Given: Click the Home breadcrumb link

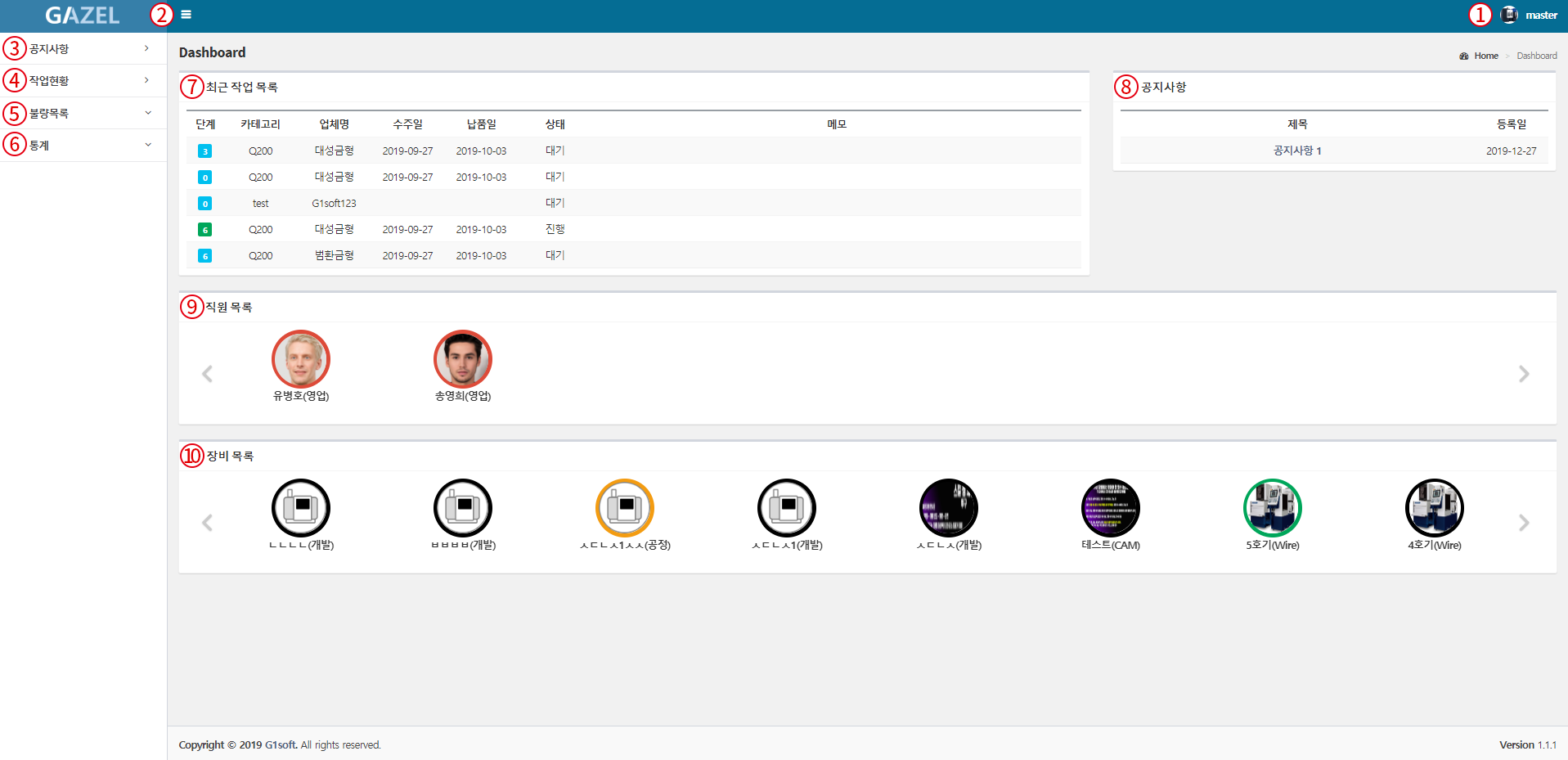Looking at the screenshot, I should [x=1485, y=56].
